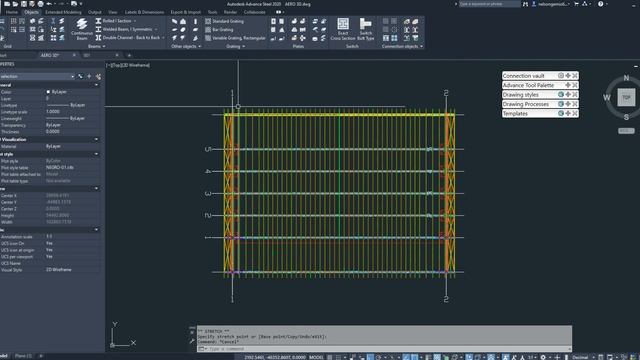640x360 pixels.
Task: Expand the Beams panel flyout
Action: [97, 47]
